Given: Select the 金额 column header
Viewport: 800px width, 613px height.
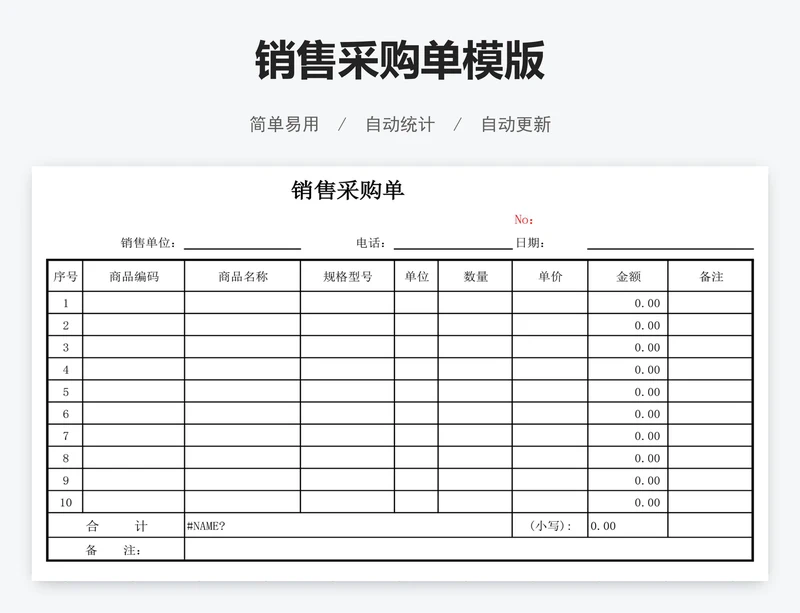Looking at the screenshot, I should pyautogui.click(x=628, y=276).
